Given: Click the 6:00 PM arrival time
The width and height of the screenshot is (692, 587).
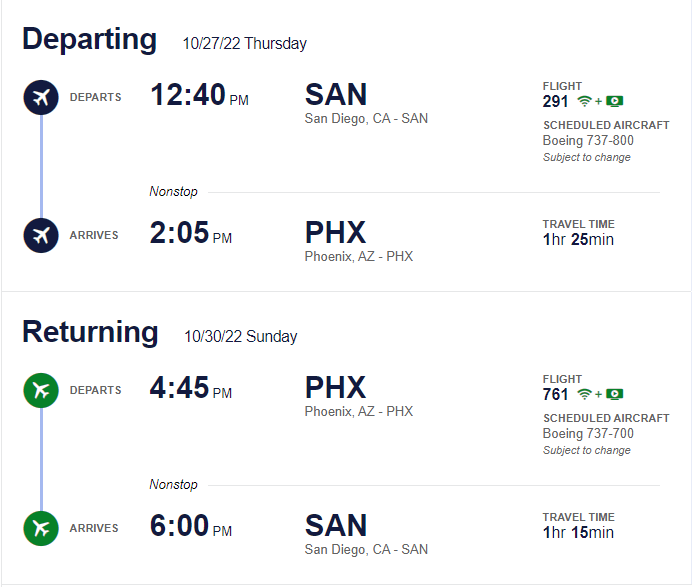Looking at the screenshot, I should point(191,526).
